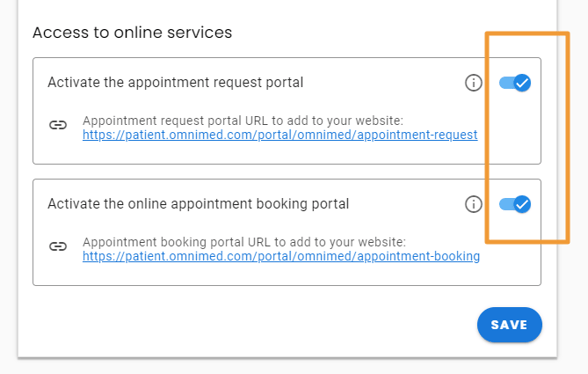Click chain link icon beside appointment request URL
Image resolution: width=588 pixels, height=374 pixels.
click(58, 125)
